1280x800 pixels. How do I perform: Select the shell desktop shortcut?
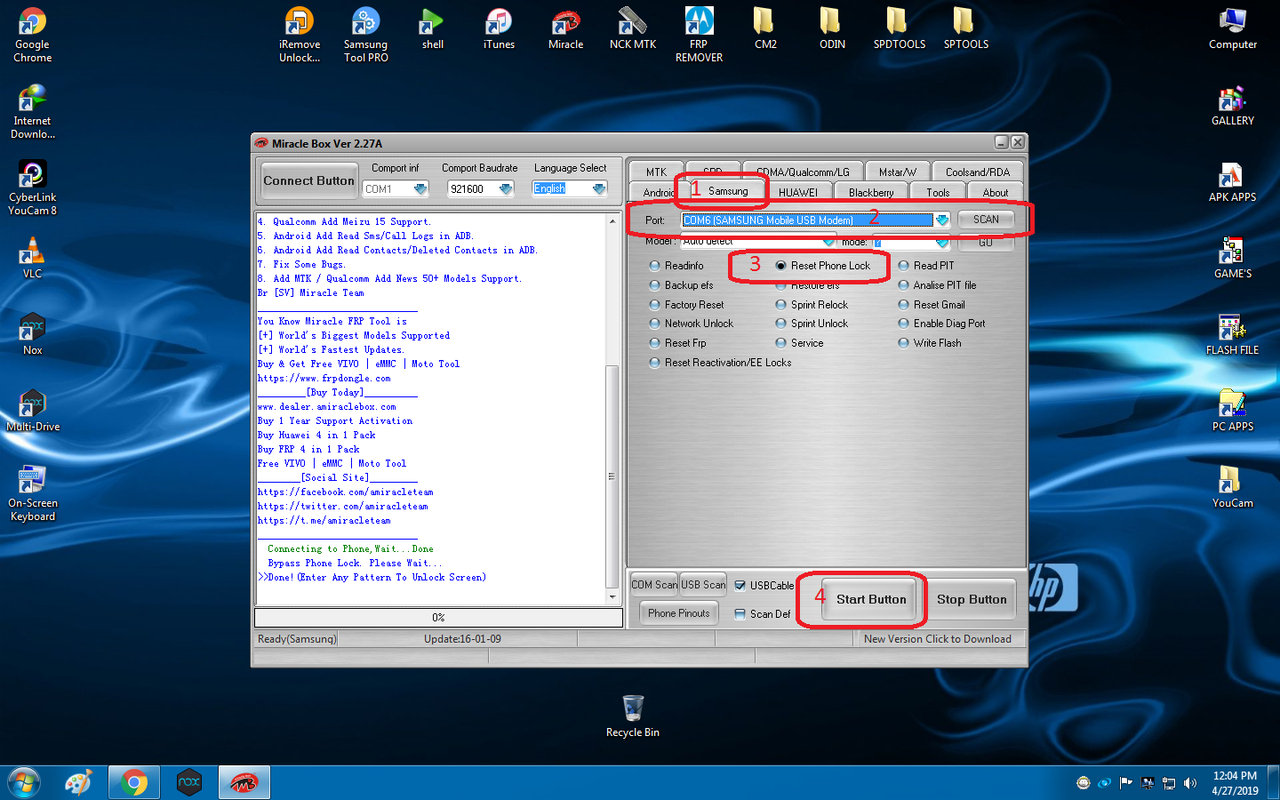[x=432, y=29]
